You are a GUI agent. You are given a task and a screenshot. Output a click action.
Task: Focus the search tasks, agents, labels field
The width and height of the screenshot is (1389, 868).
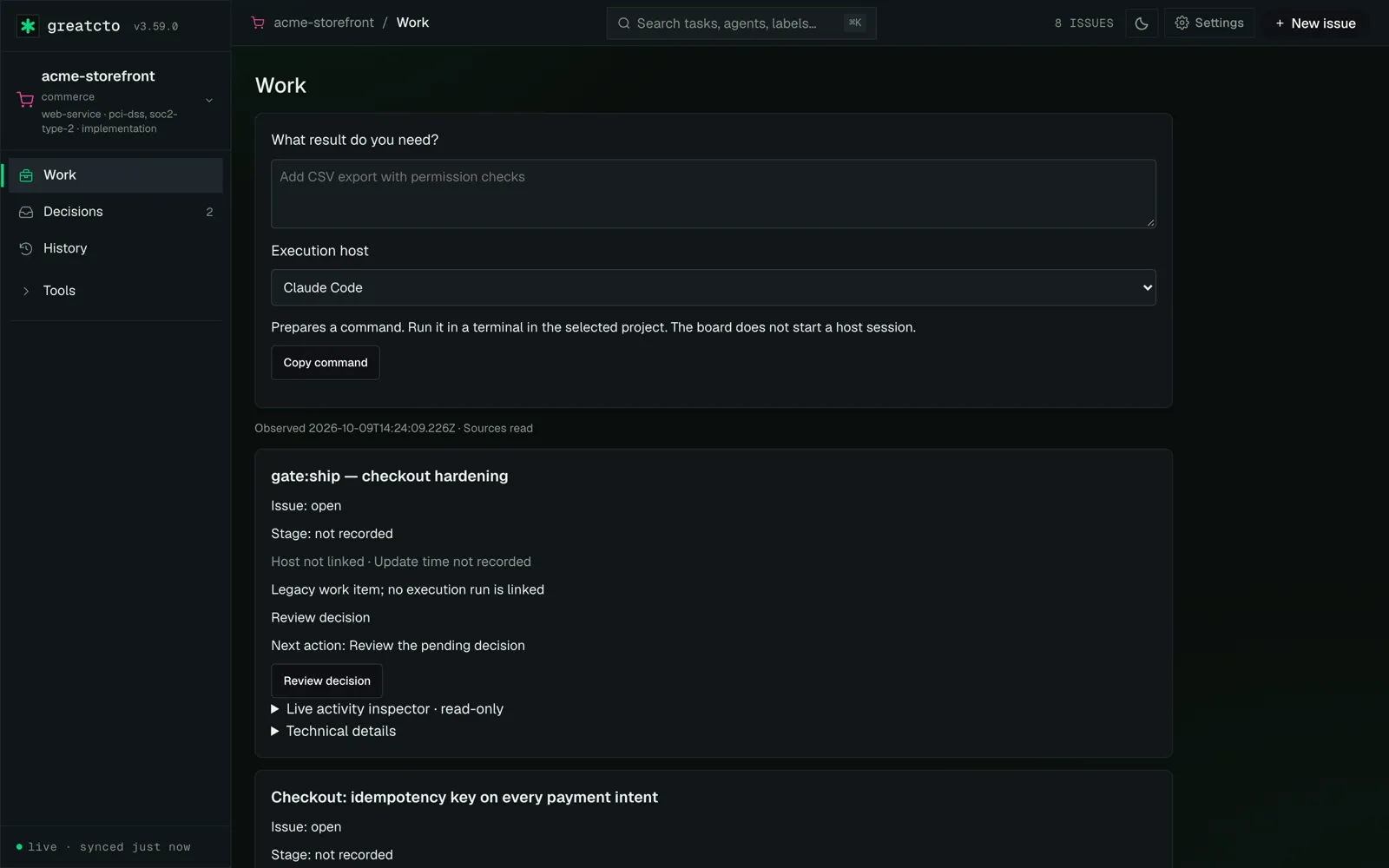pos(741,23)
